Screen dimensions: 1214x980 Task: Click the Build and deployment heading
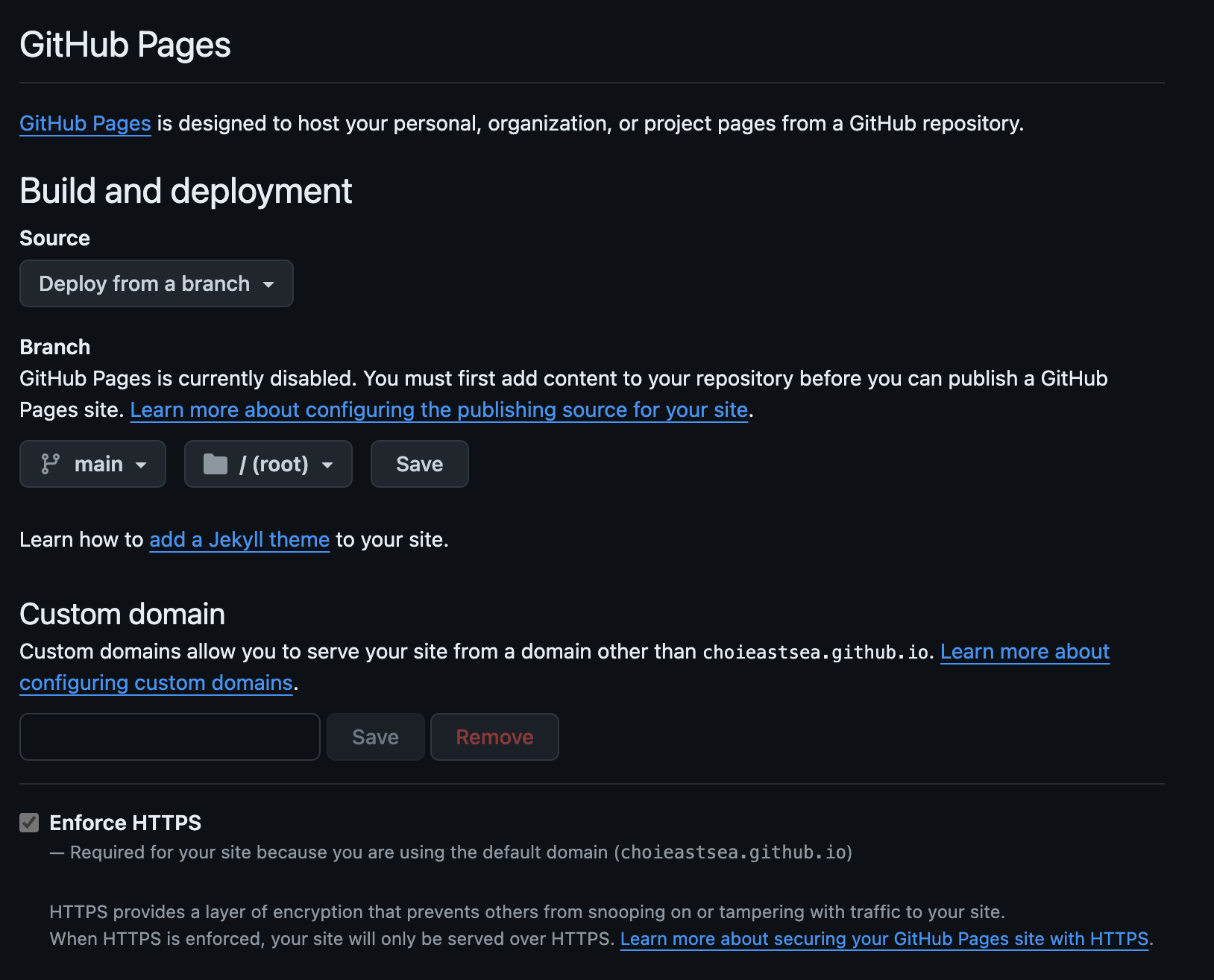(x=186, y=191)
